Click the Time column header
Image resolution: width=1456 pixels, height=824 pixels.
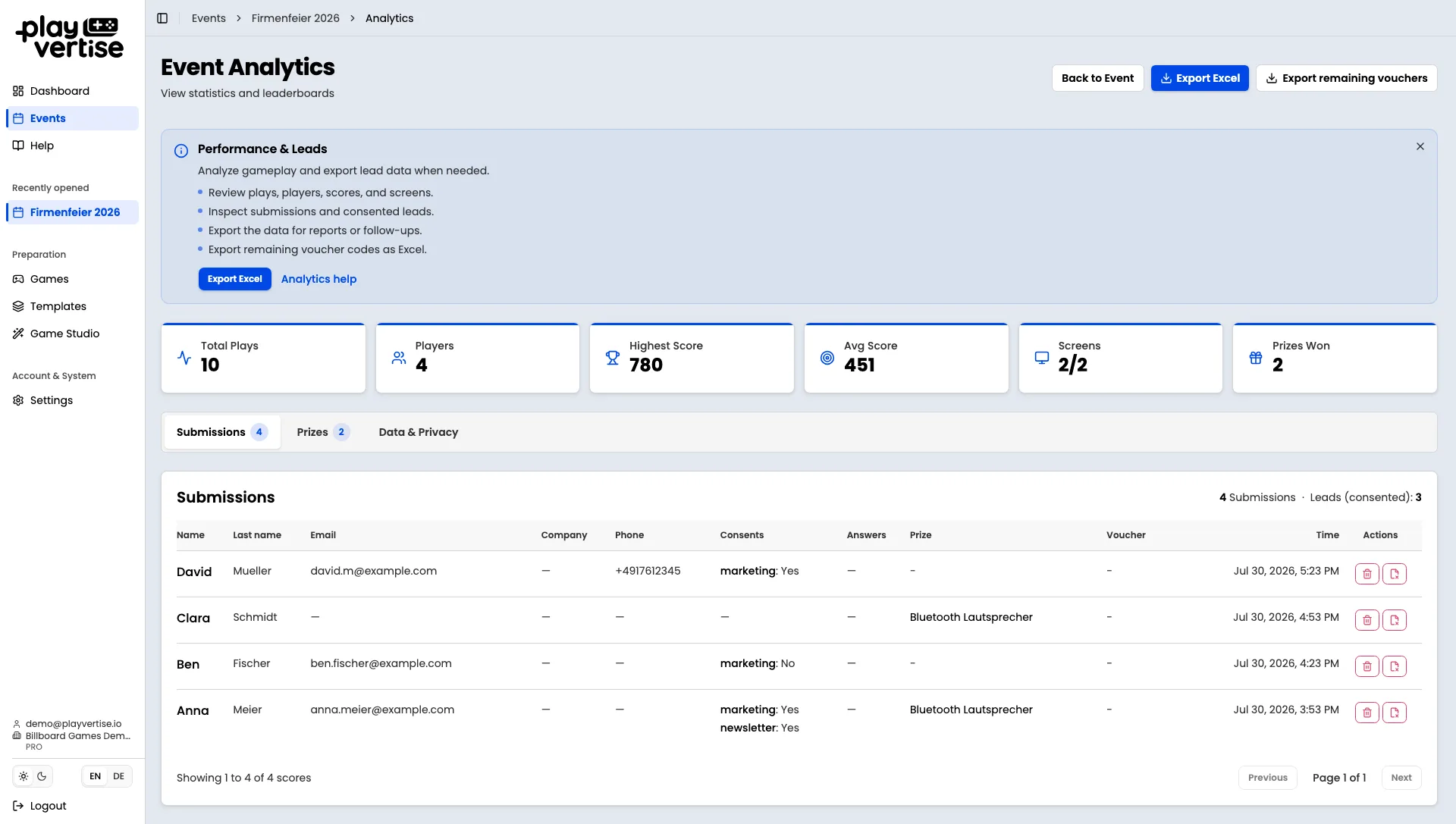1327,535
